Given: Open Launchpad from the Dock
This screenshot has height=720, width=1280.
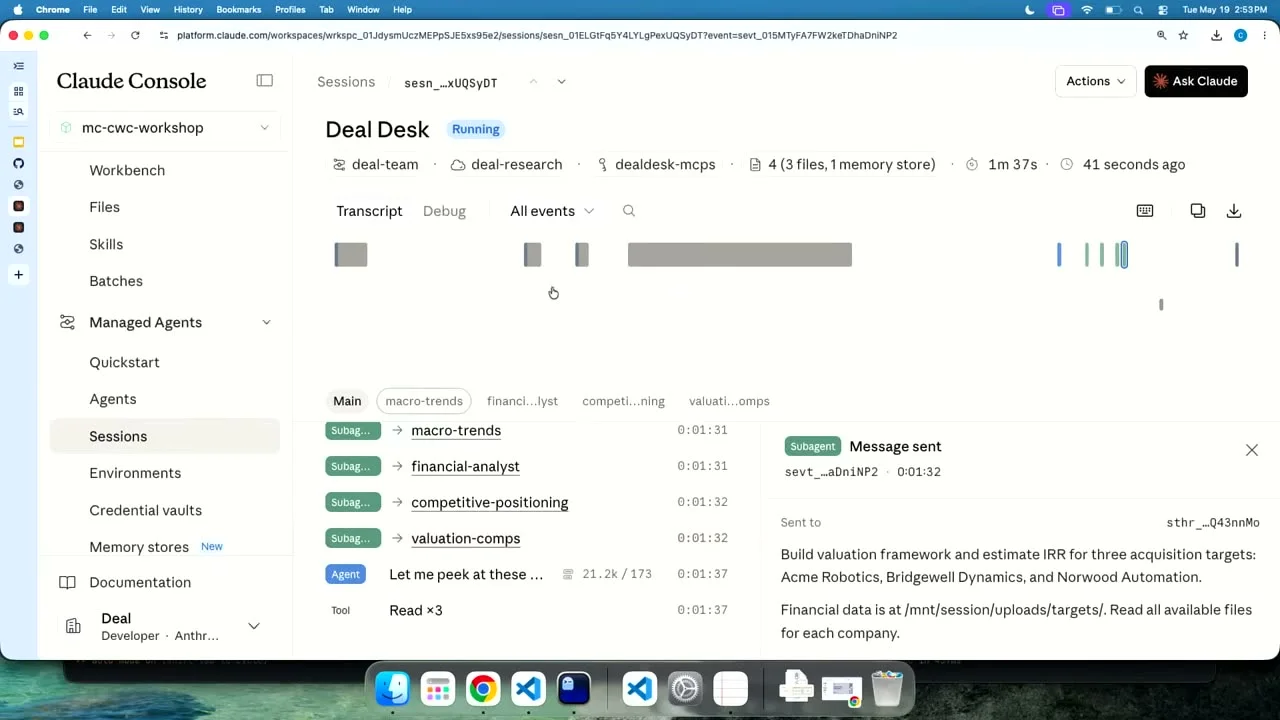Looking at the screenshot, I should [437, 688].
